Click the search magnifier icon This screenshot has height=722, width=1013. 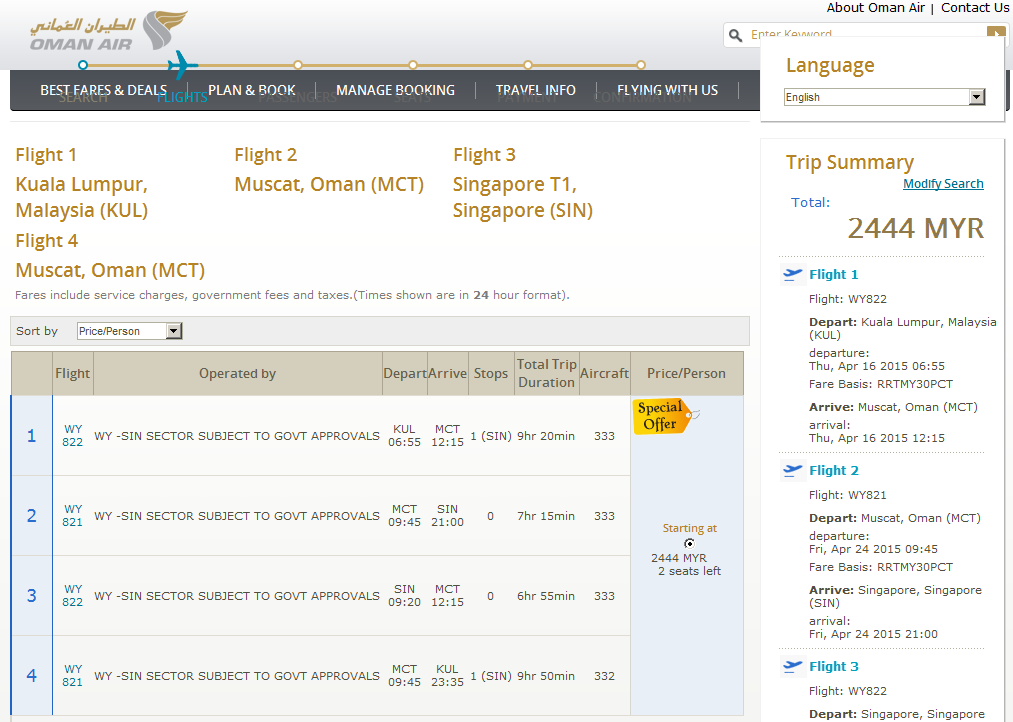click(735, 35)
